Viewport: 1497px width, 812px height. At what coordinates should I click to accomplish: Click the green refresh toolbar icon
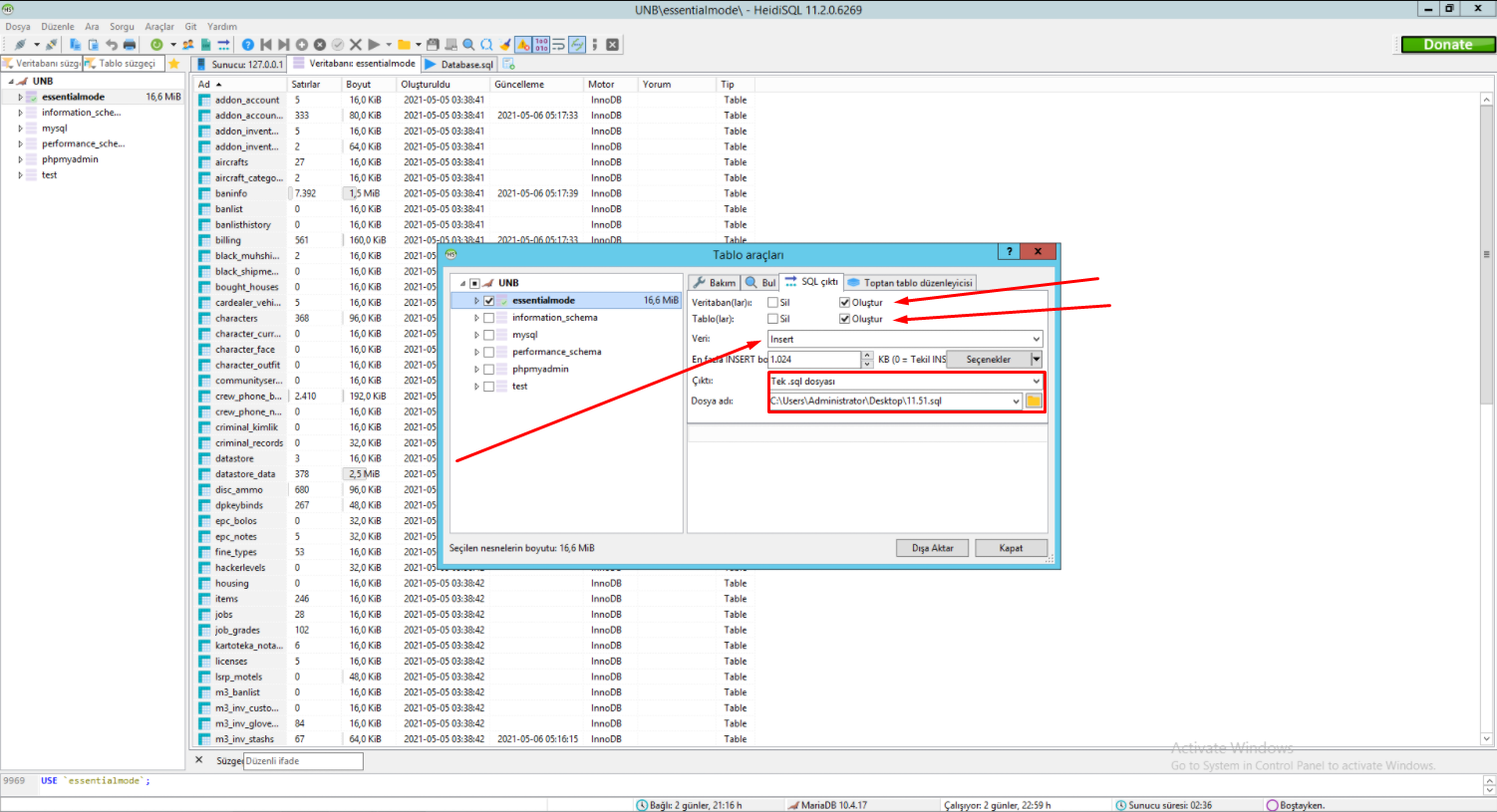pos(156,45)
